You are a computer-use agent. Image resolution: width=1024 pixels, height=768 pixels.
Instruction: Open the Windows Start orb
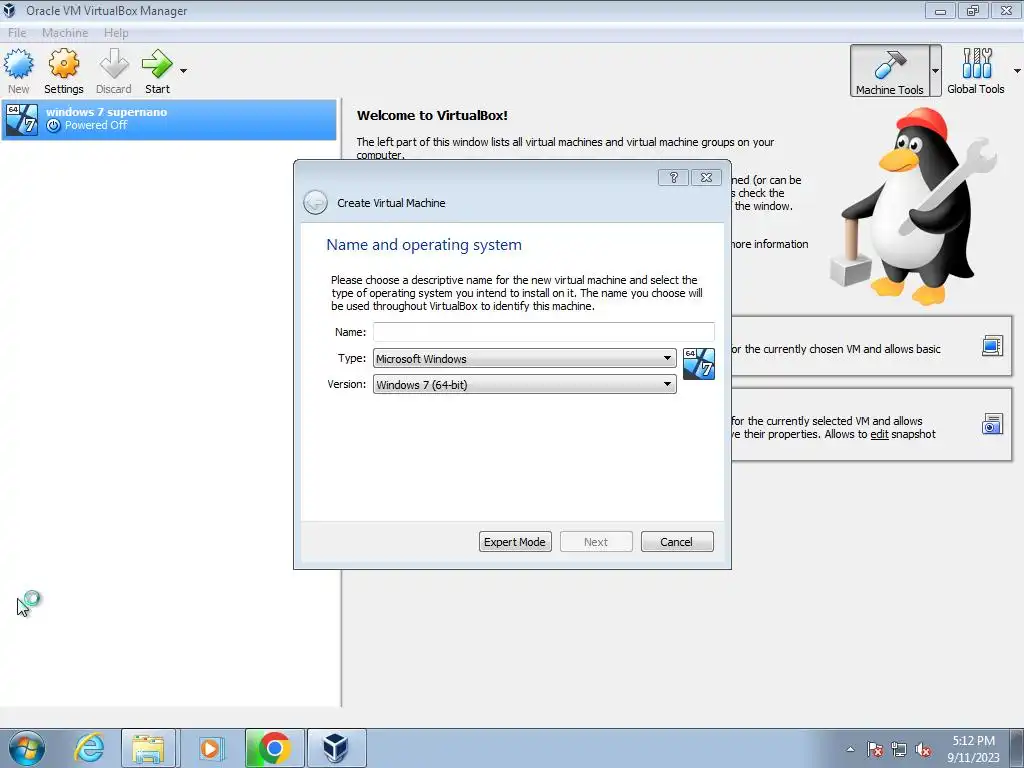point(27,748)
